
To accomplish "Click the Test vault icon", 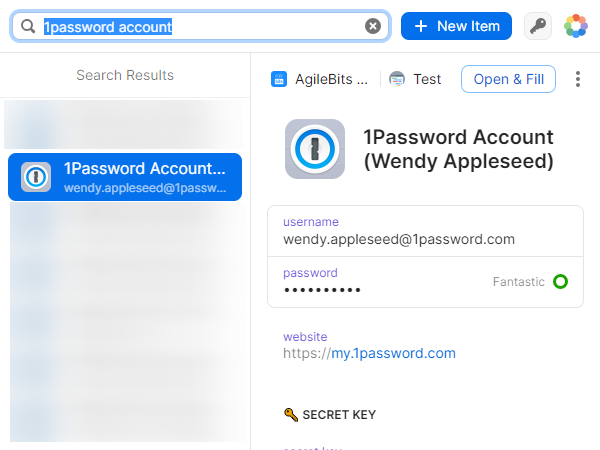I will point(397,79).
